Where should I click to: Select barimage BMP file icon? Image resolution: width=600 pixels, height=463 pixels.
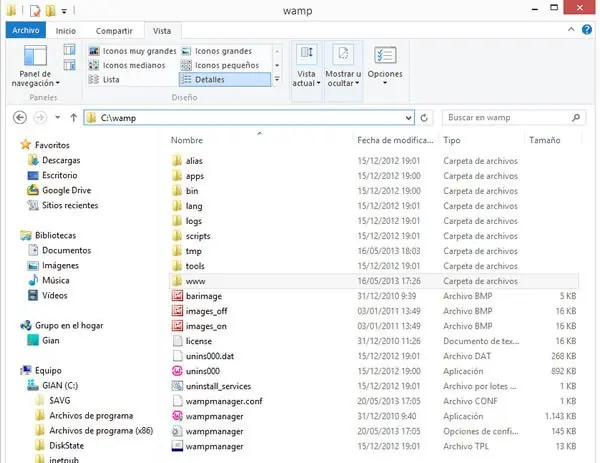177,296
